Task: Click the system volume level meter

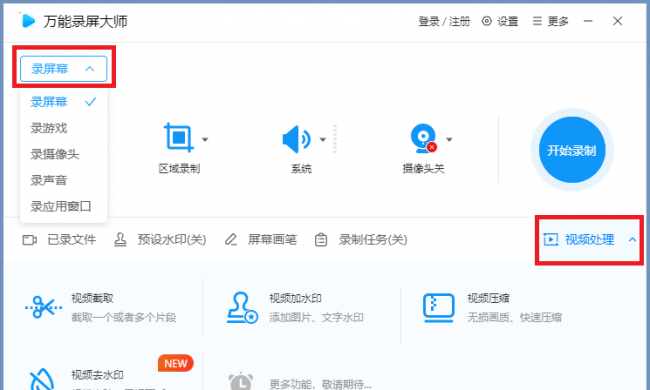Action: (335, 138)
